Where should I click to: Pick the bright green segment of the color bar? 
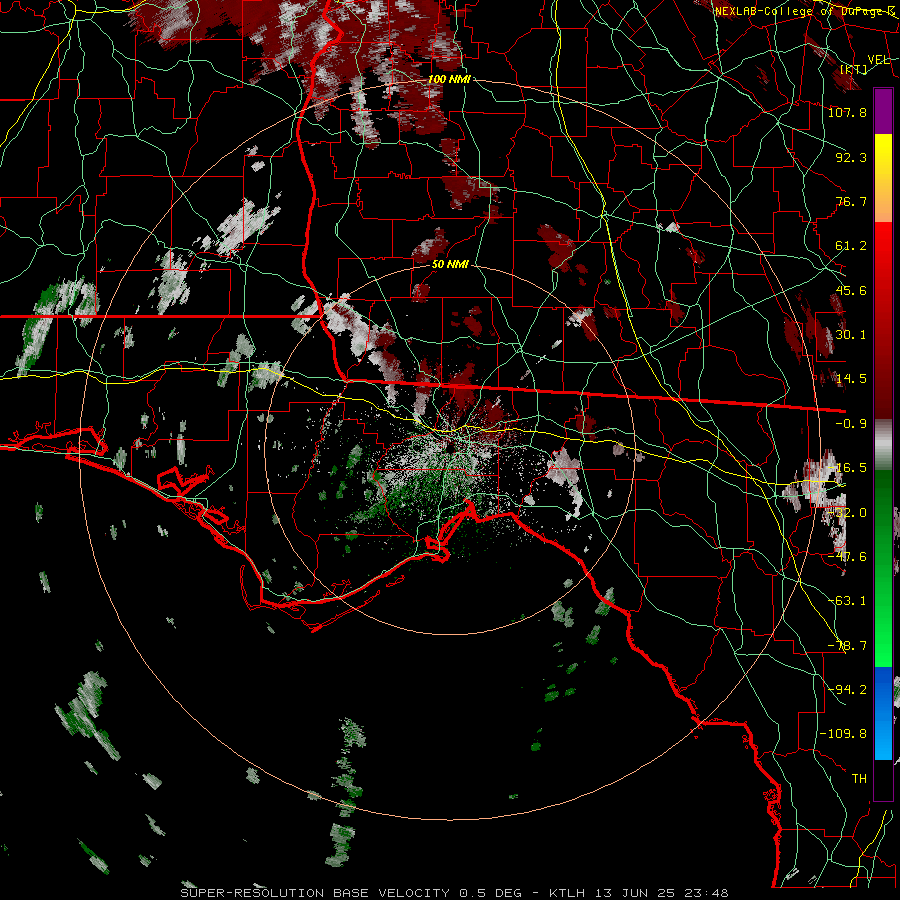click(x=883, y=620)
